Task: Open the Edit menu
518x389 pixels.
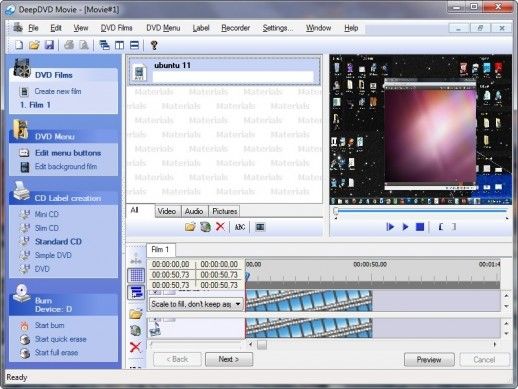Action: coord(56,28)
